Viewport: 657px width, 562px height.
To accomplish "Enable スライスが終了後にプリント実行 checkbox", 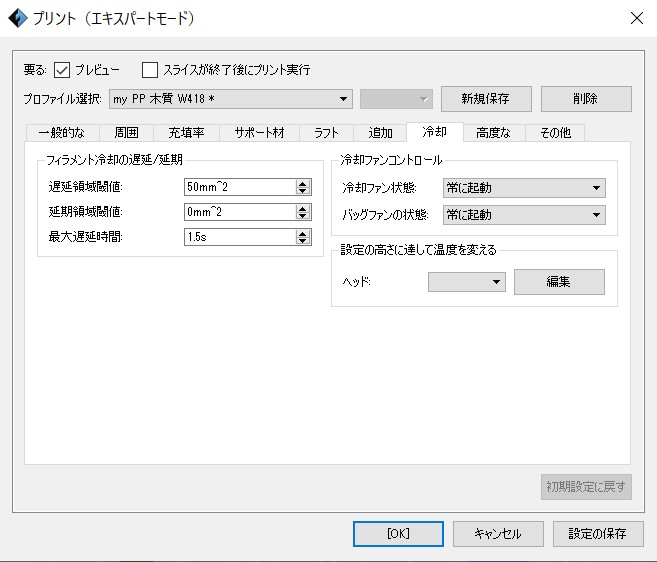I will (150, 70).
